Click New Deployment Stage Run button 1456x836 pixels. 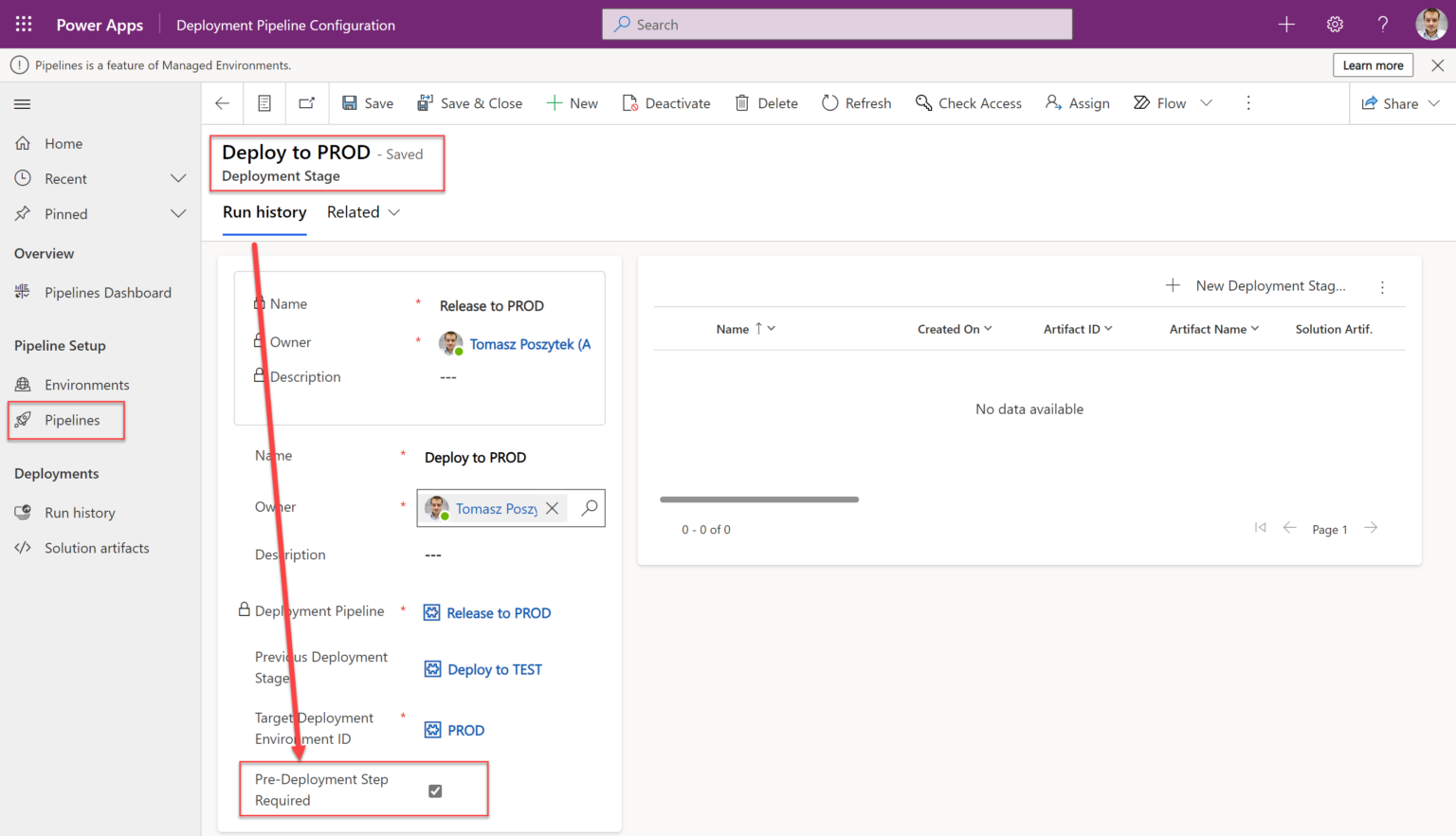point(1255,286)
